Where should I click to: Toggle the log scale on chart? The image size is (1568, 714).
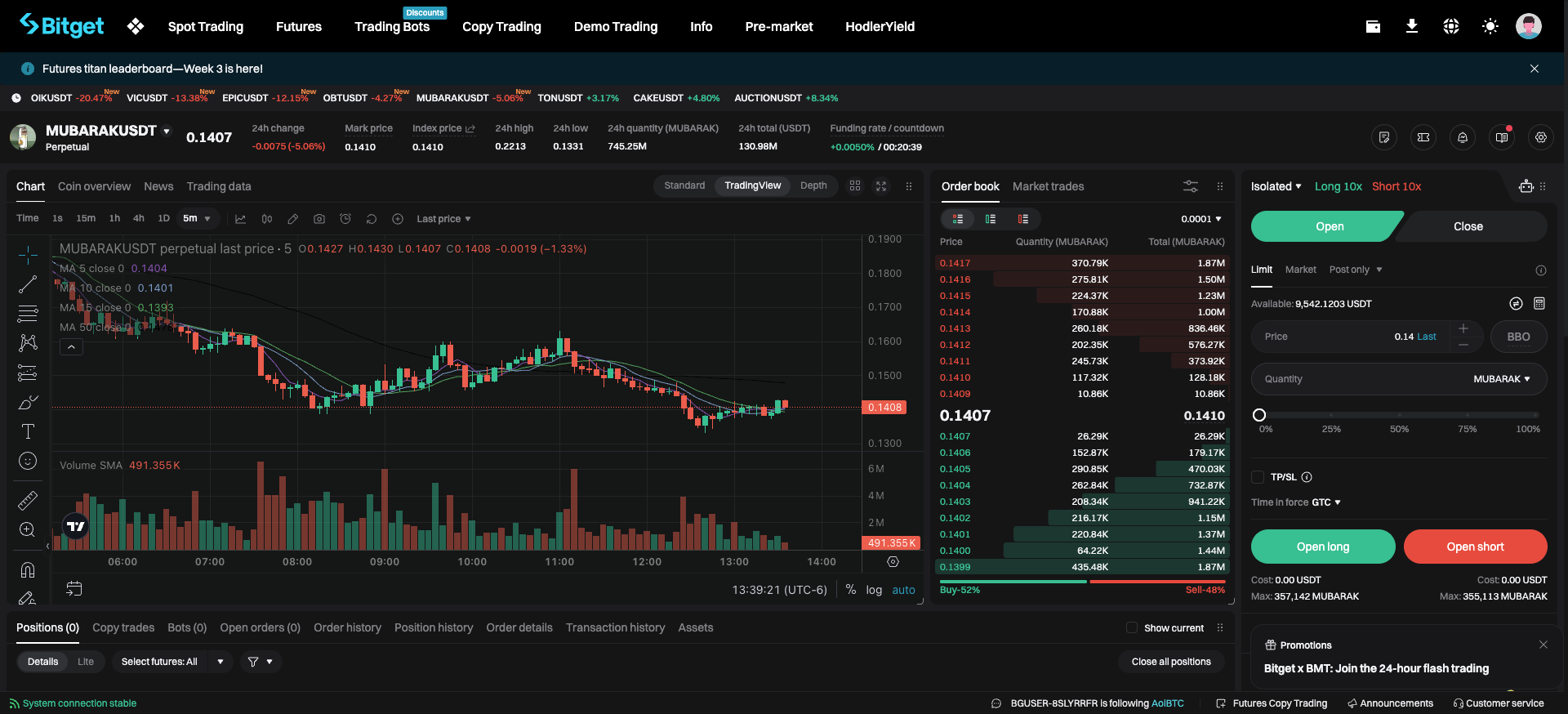pyautogui.click(x=874, y=590)
